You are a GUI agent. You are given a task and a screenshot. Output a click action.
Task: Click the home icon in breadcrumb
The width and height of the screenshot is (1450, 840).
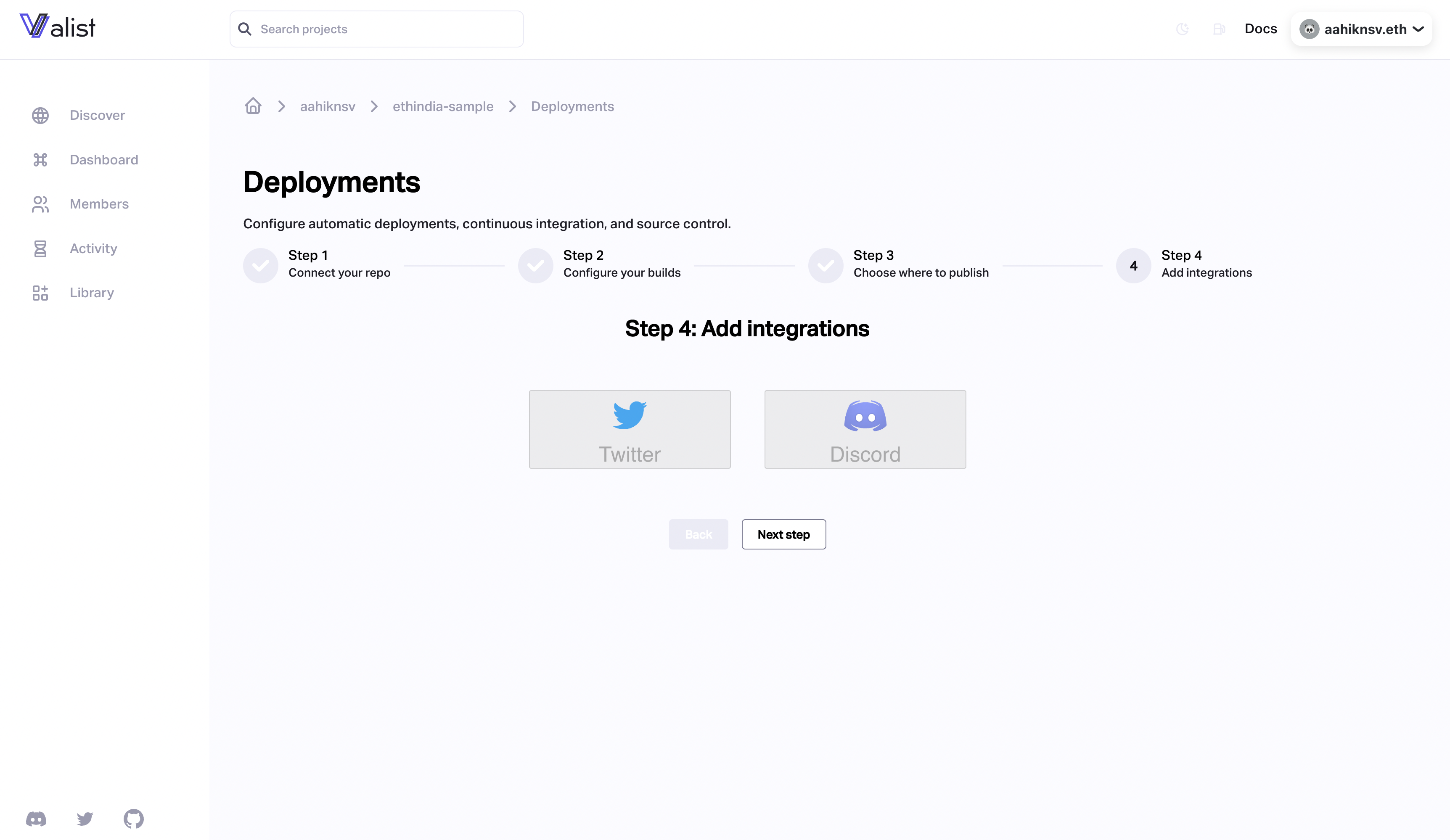click(253, 106)
